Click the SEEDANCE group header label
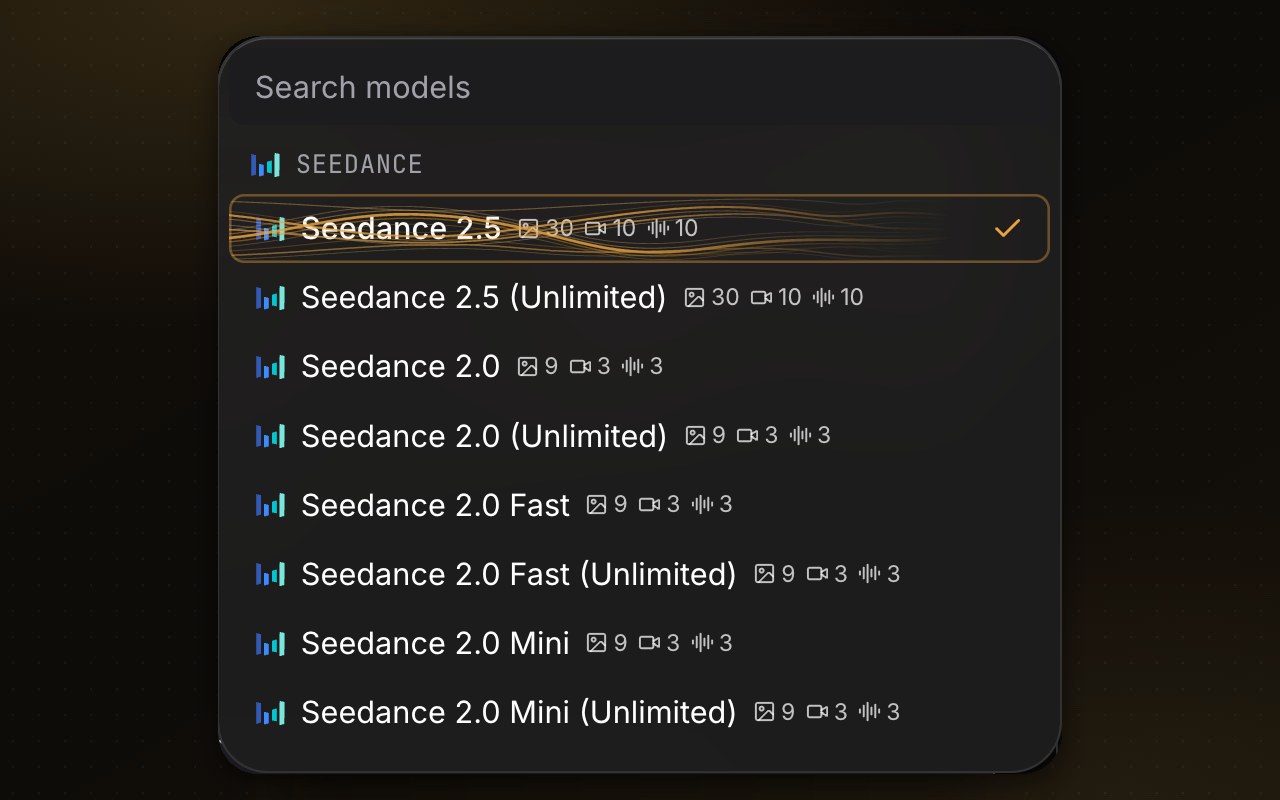Screen dimensions: 1280x800 click(x=360, y=164)
